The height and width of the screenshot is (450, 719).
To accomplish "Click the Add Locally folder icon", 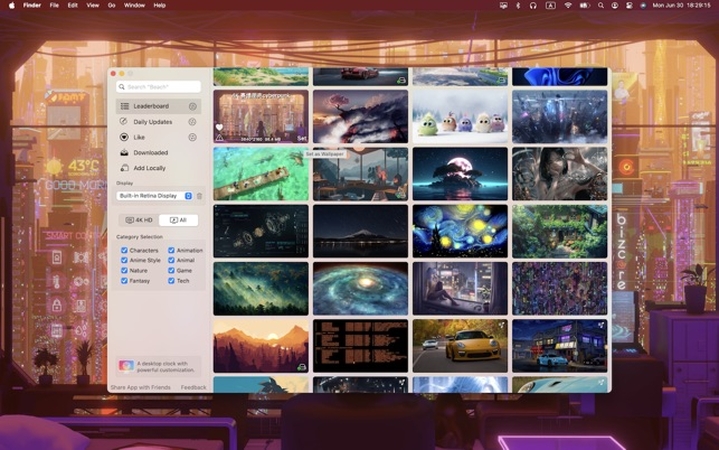I will (125, 168).
